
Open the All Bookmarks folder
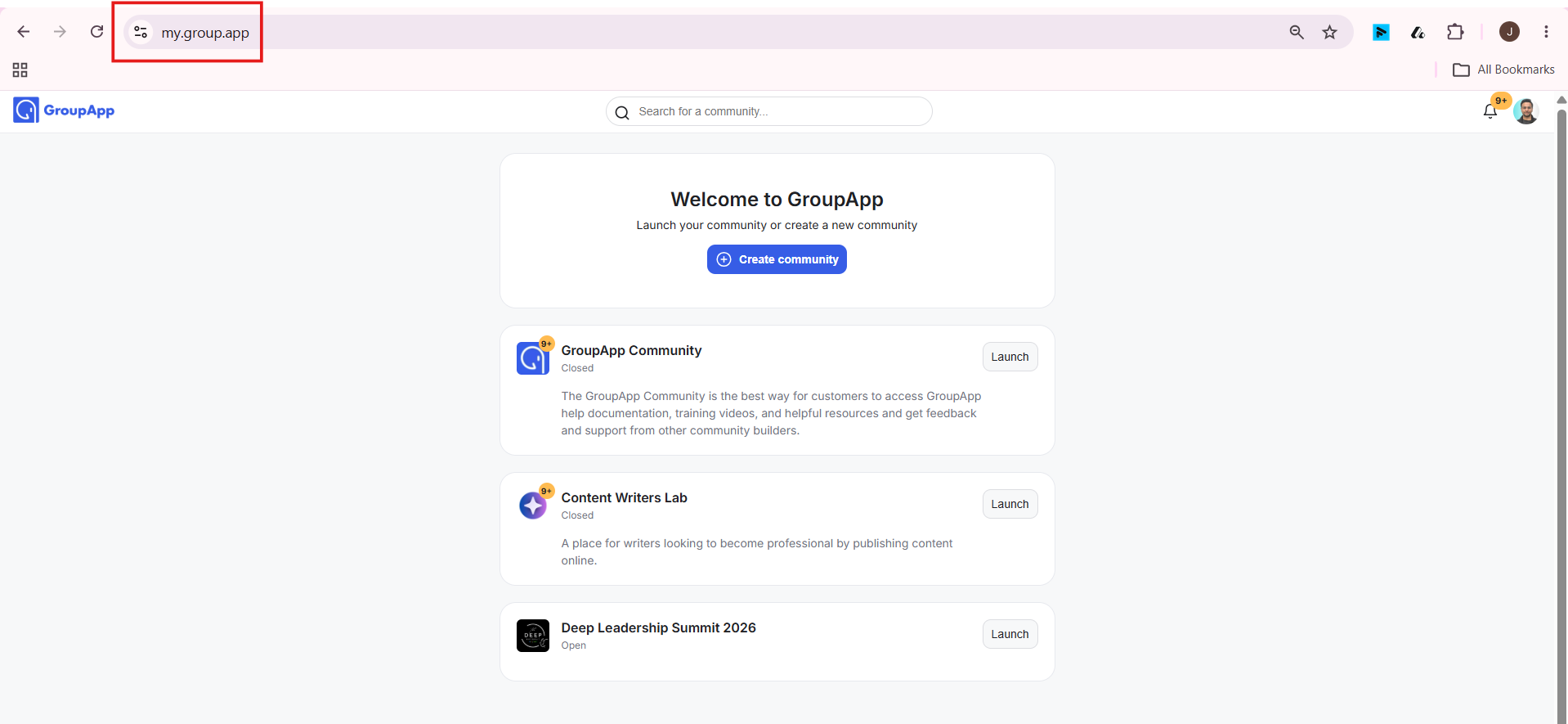1503,70
